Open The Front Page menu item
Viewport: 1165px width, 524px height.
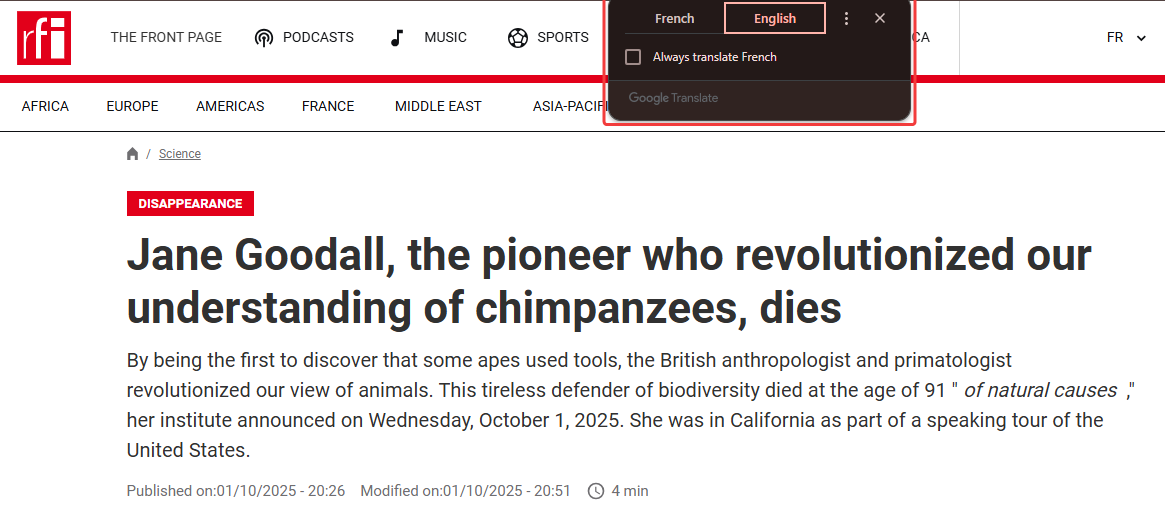(x=166, y=38)
